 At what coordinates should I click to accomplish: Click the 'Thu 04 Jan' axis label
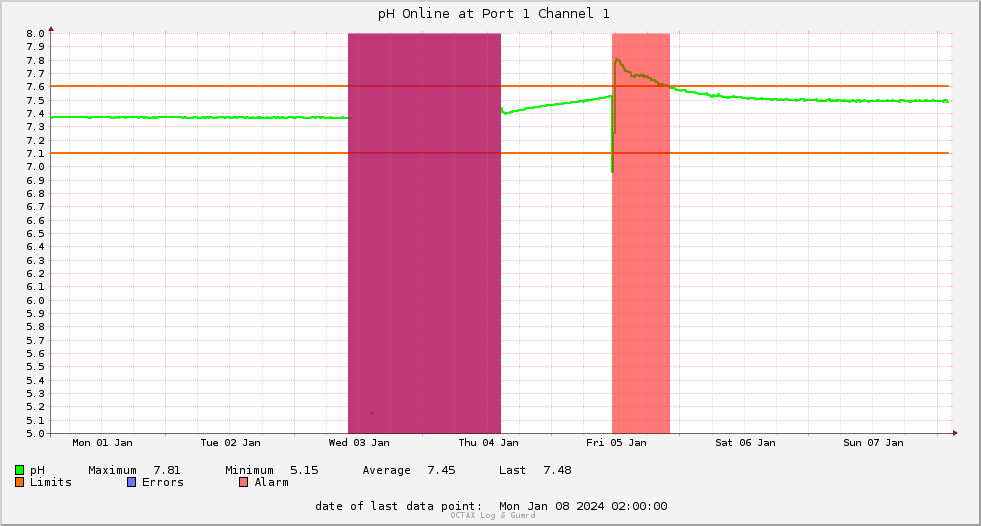[x=489, y=443]
